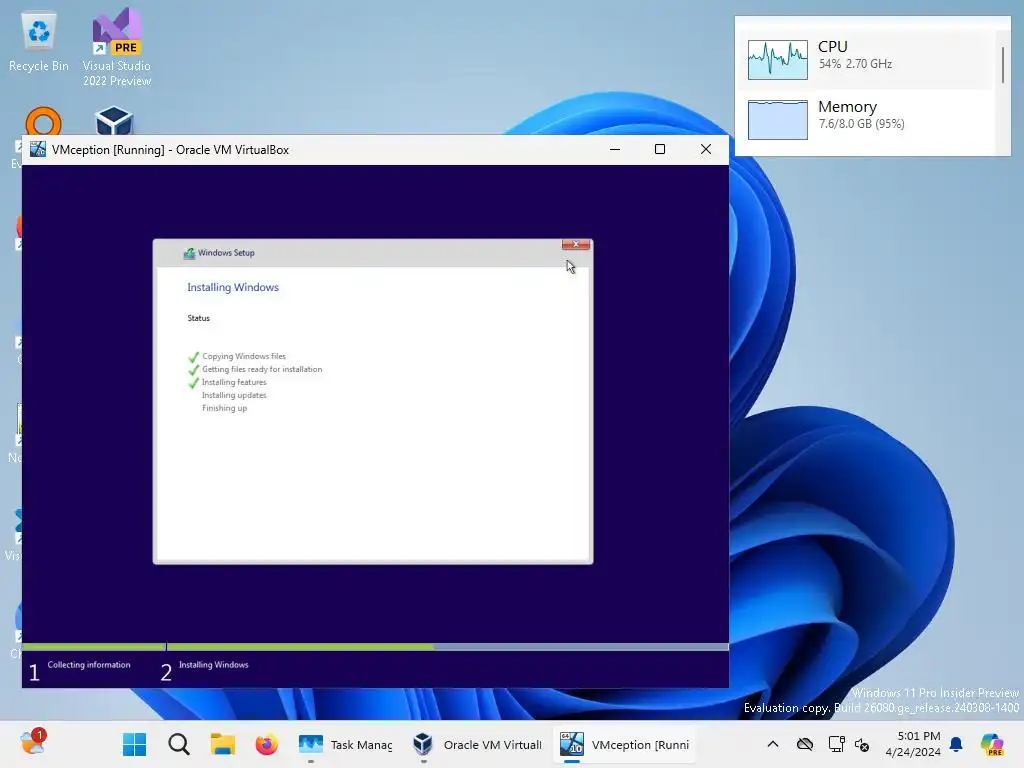Maximize the VMception VirtualBox window
The image size is (1024, 768).
[x=660, y=150]
